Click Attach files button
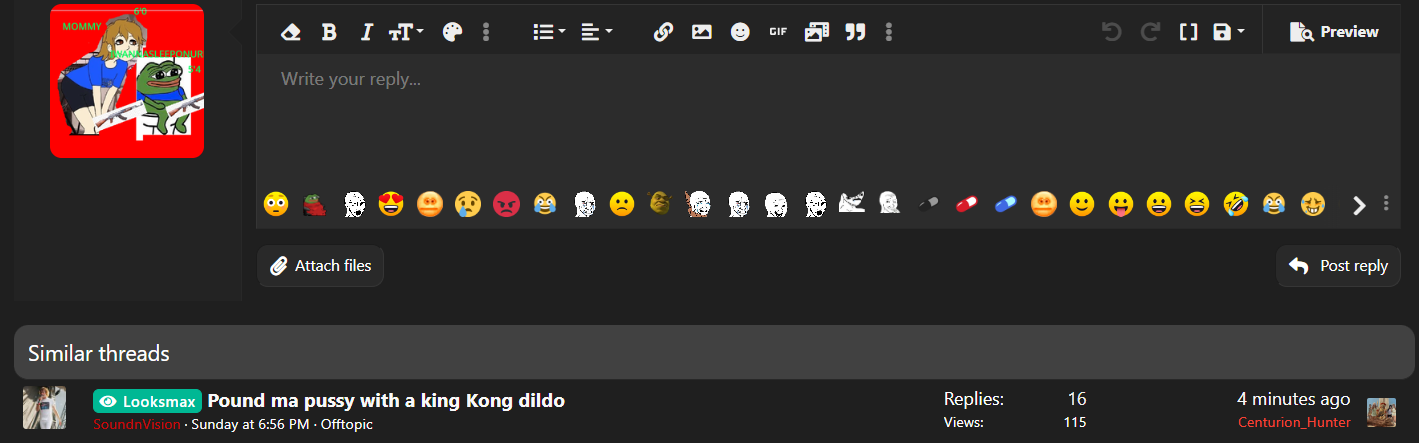The height and width of the screenshot is (443, 1419). [321, 266]
